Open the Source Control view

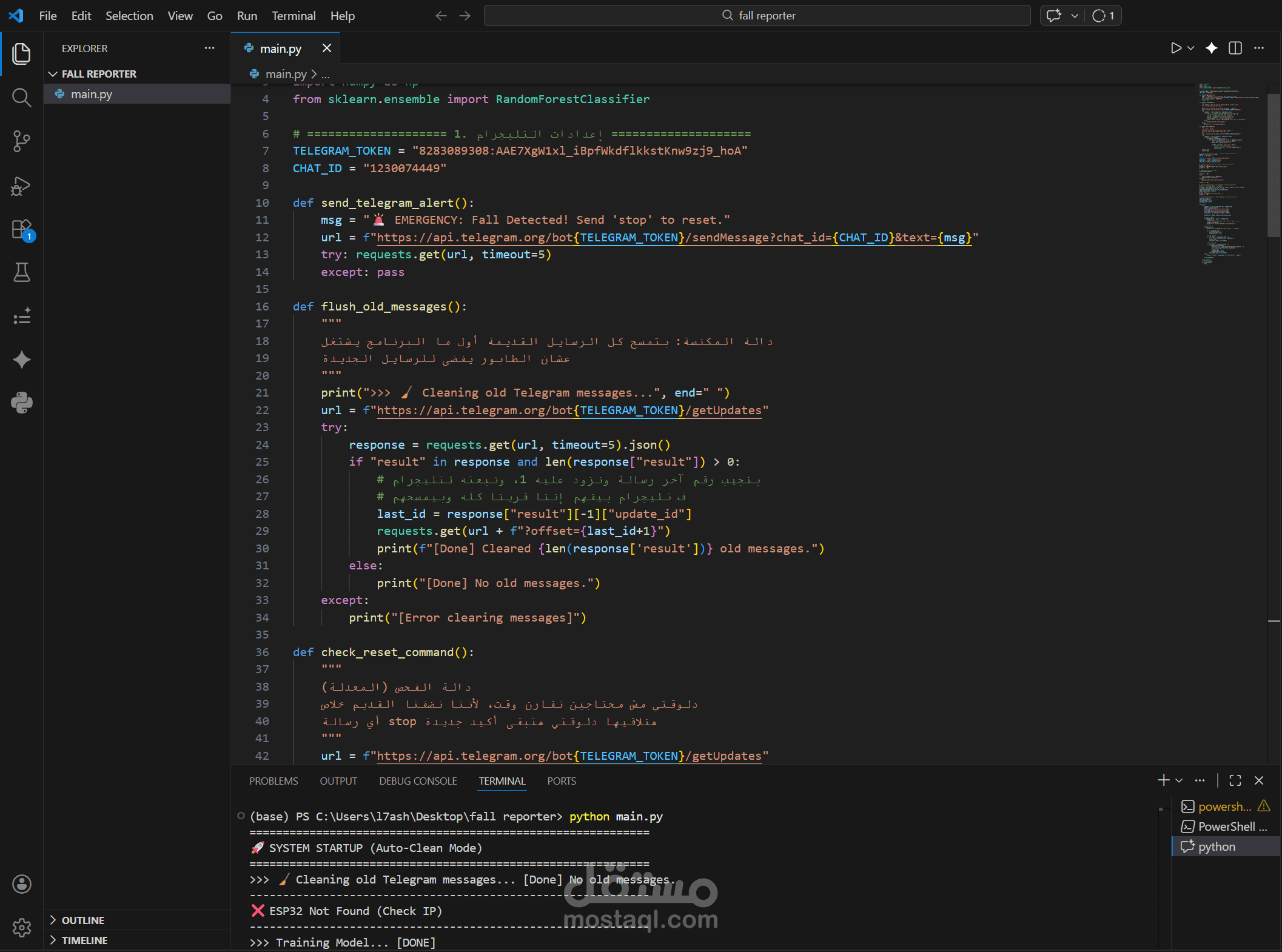[21, 141]
